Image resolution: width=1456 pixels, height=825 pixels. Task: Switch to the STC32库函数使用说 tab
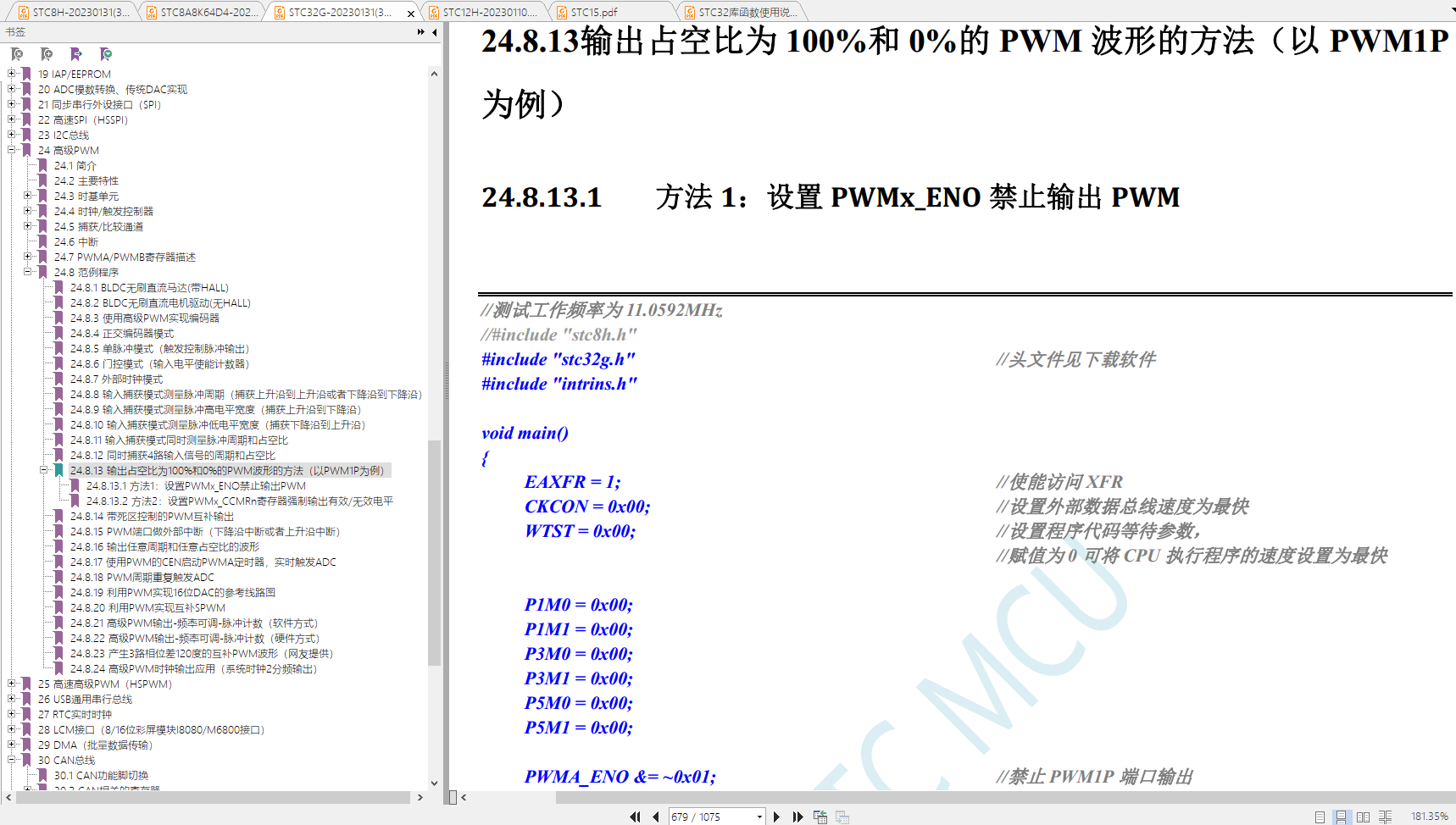(740, 12)
